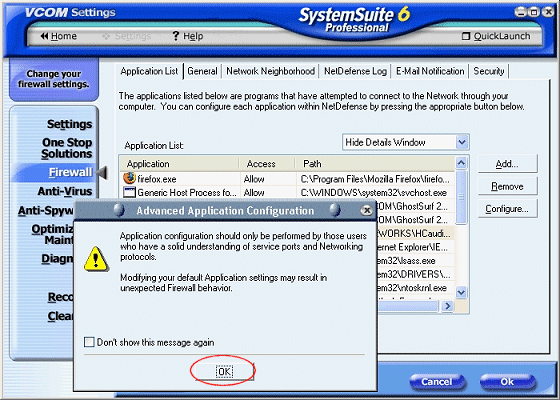Close the Advanced Application Configuration dialog

click(366, 210)
